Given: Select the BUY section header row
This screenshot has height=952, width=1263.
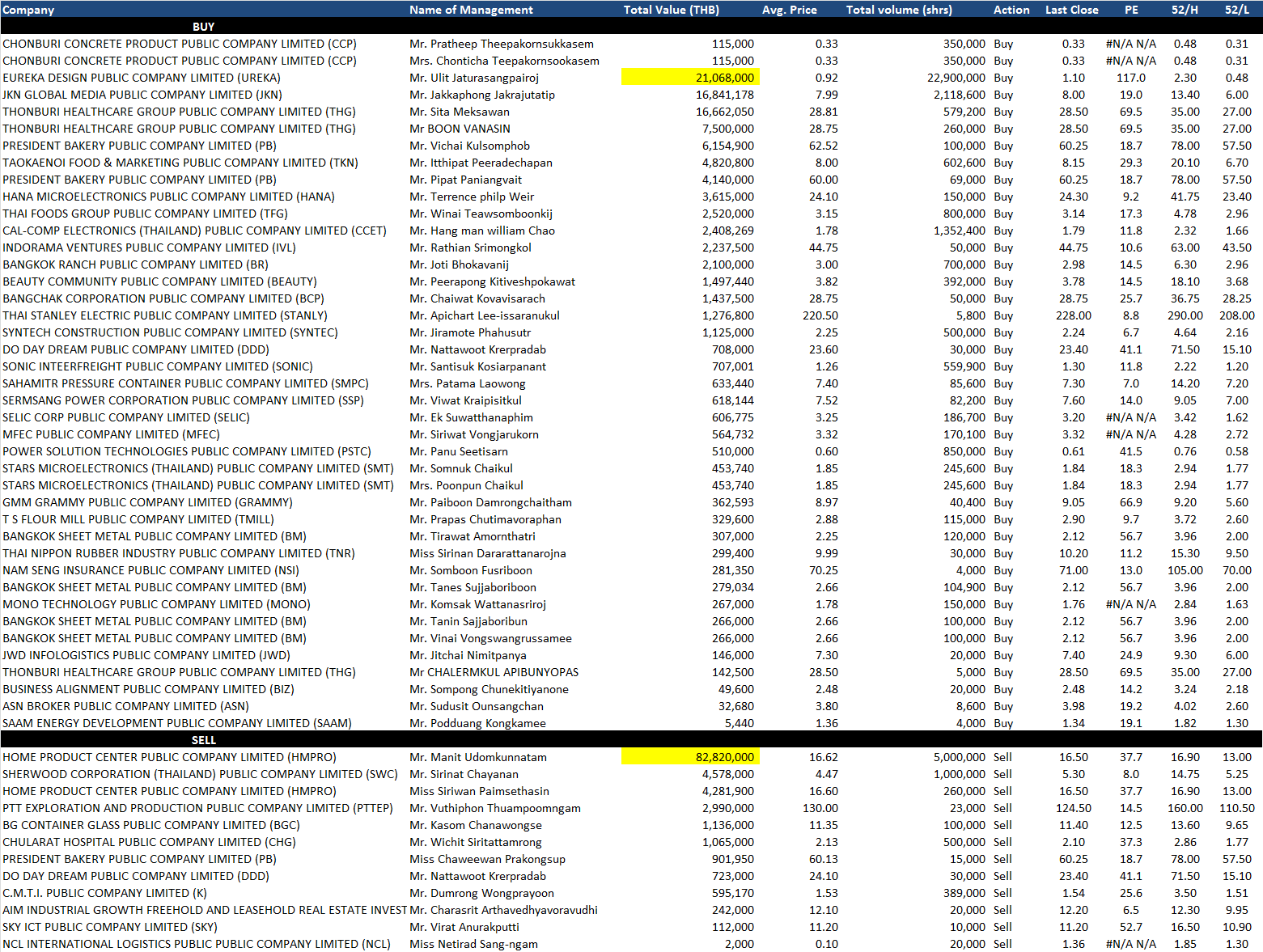Looking at the screenshot, I should click(631, 27).
